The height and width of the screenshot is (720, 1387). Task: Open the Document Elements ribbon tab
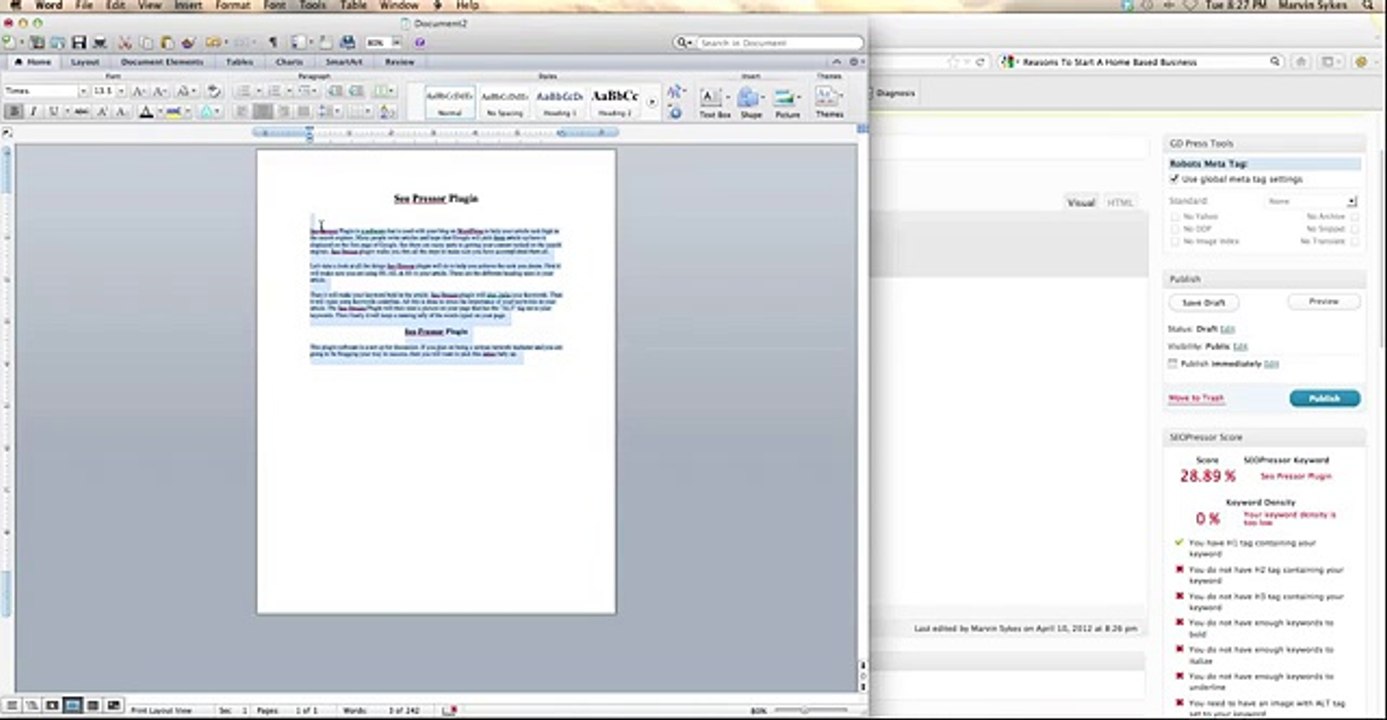(162, 62)
